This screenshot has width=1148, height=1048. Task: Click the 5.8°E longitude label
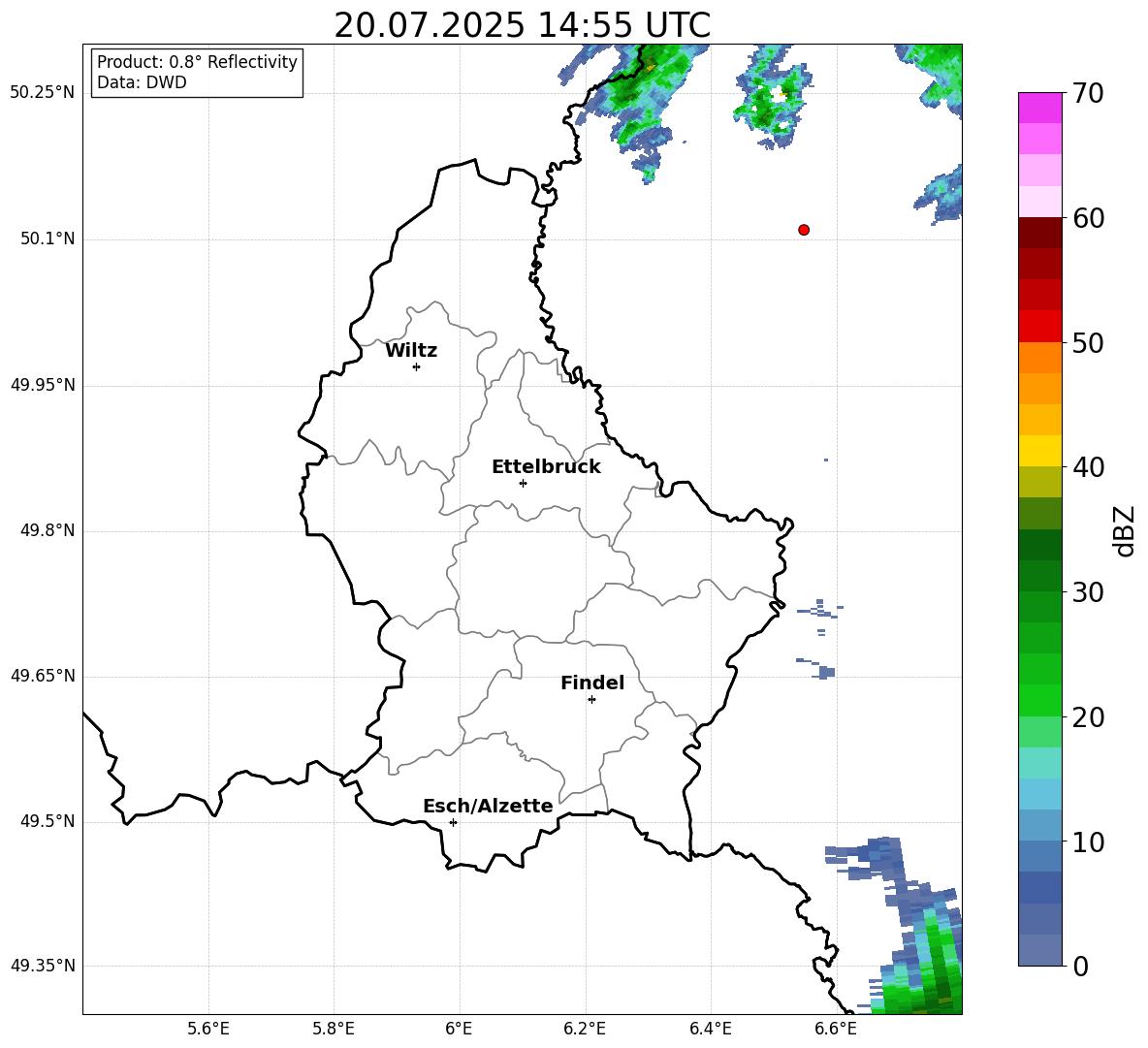[334, 1029]
